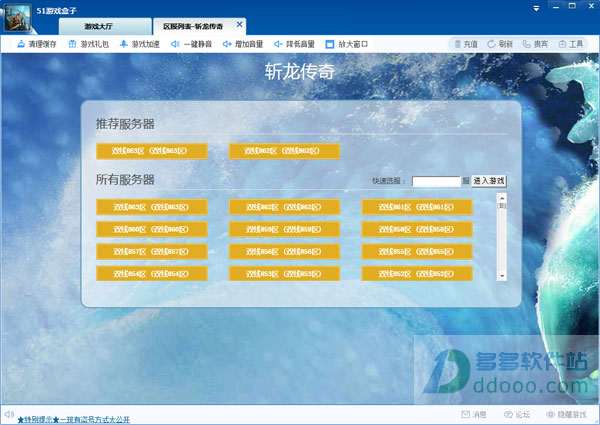Click the 刷新 refresh button
Image resolution: width=600 pixels, height=425 pixels.
pos(500,44)
